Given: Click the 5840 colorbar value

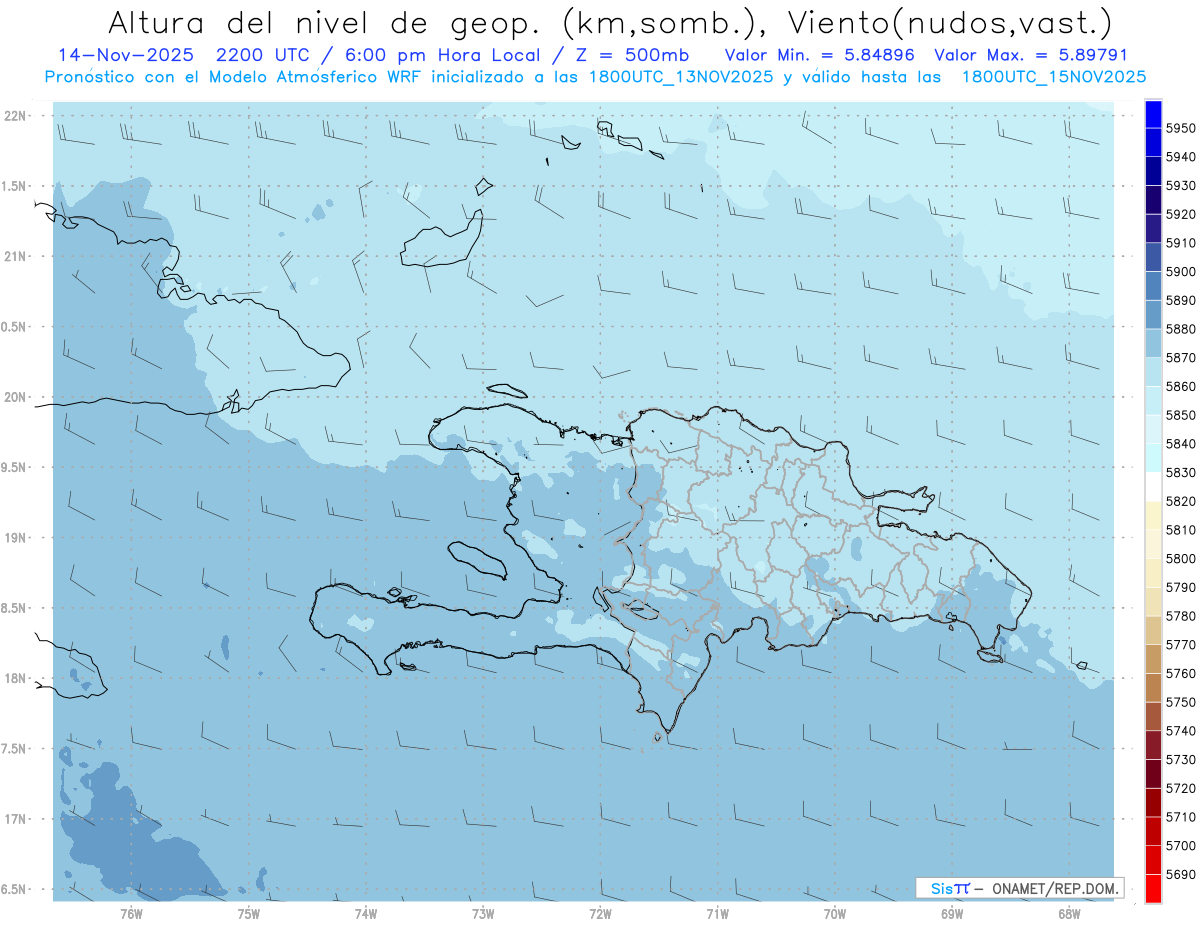Looking at the screenshot, I should 1180,444.
